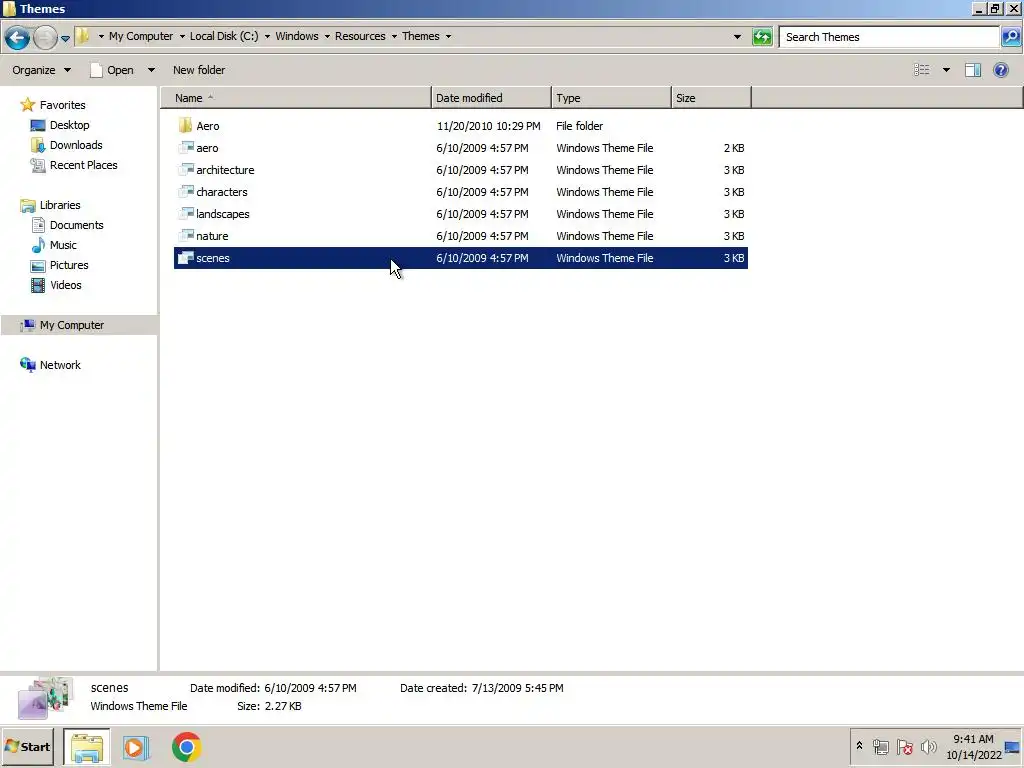Open the view options dropdown arrow
Viewport: 1024px width, 768px height.
tap(946, 70)
